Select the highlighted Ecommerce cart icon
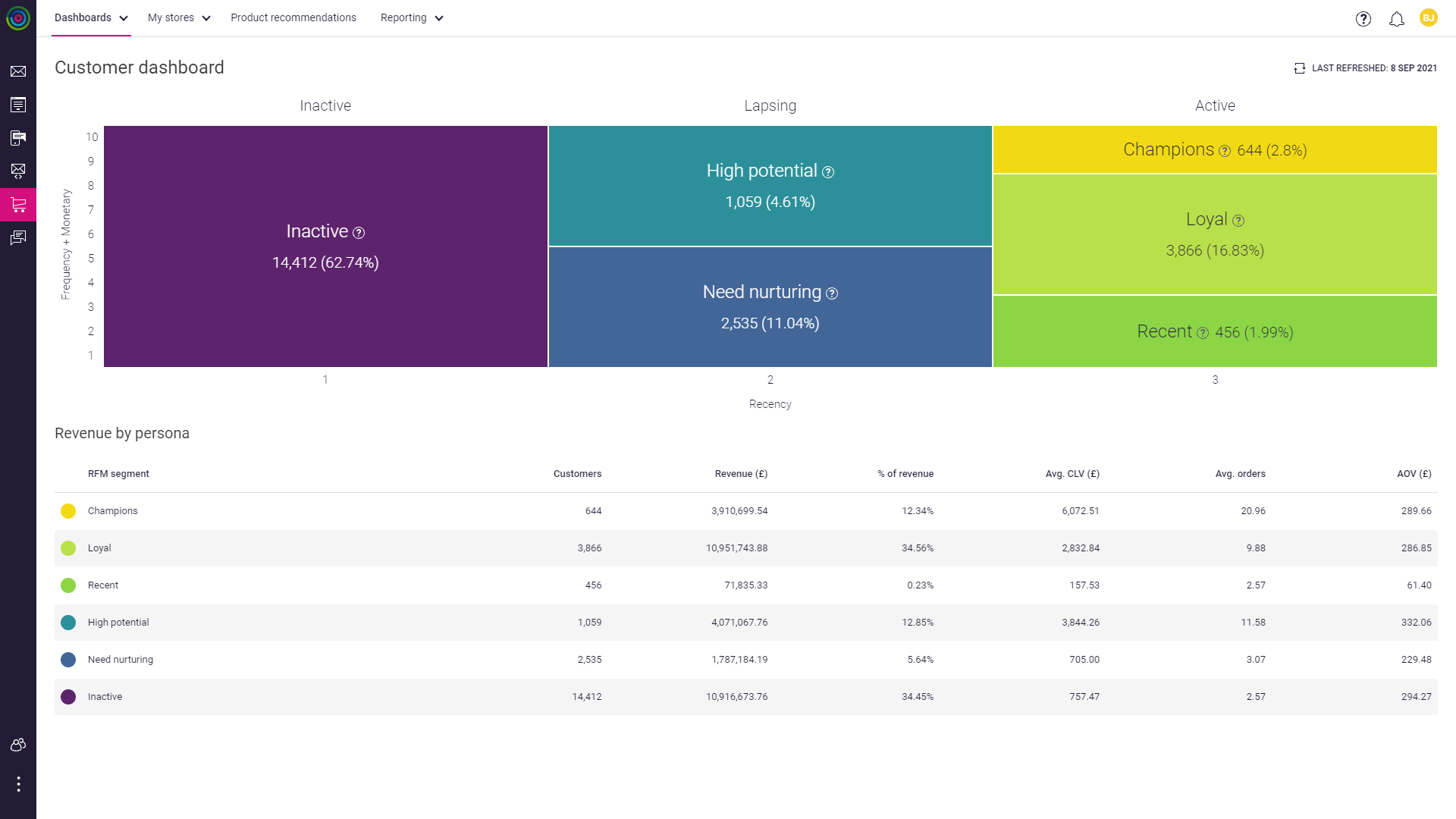Viewport: 1456px width, 819px height. pyautogui.click(x=18, y=204)
